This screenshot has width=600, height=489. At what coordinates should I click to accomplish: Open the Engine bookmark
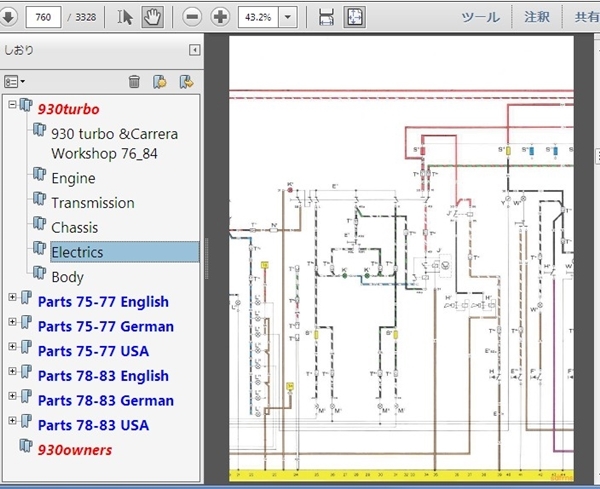(x=73, y=178)
